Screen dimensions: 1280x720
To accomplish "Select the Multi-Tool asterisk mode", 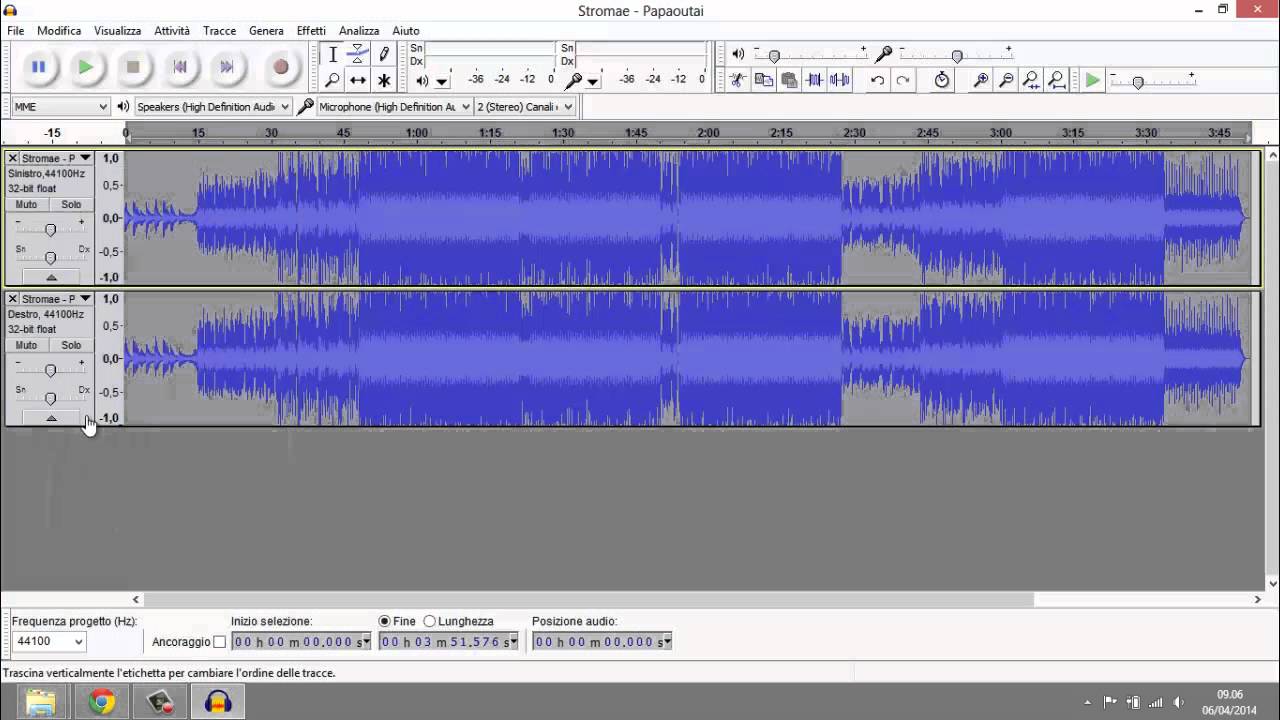I will (384, 80).
